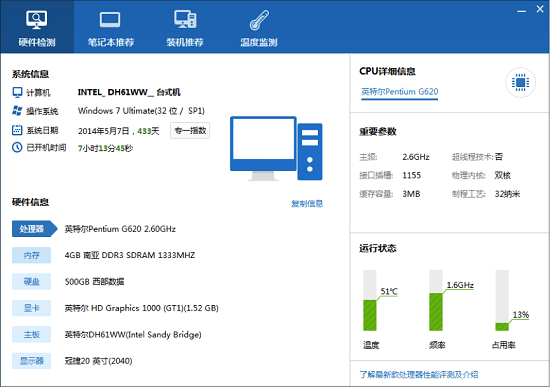Click the text 英特尔DH61WW(Intel Sandy Bridge)
Screen dimensions: 550x387
click(x=133, y=334)
